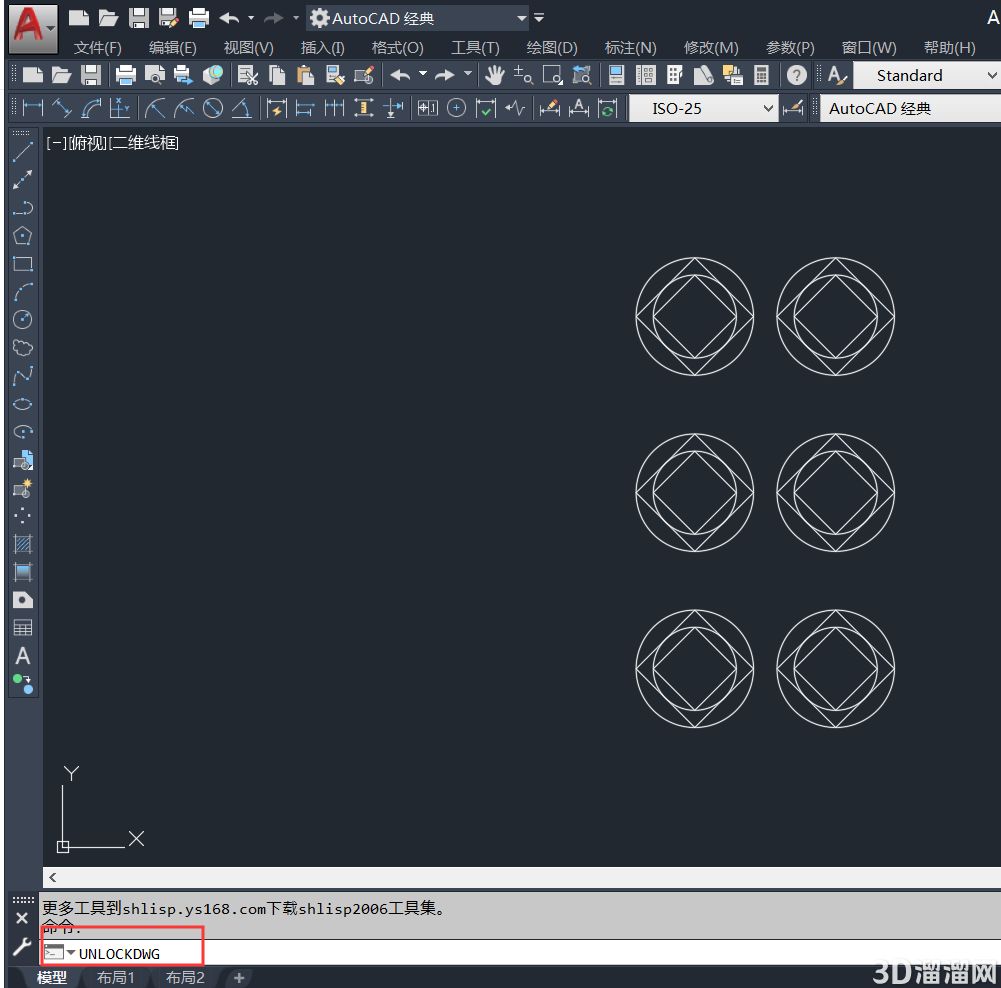Open the 绘图(D) menu
The height and width of the screenshot is (988, 1001).
click(552, 48)
